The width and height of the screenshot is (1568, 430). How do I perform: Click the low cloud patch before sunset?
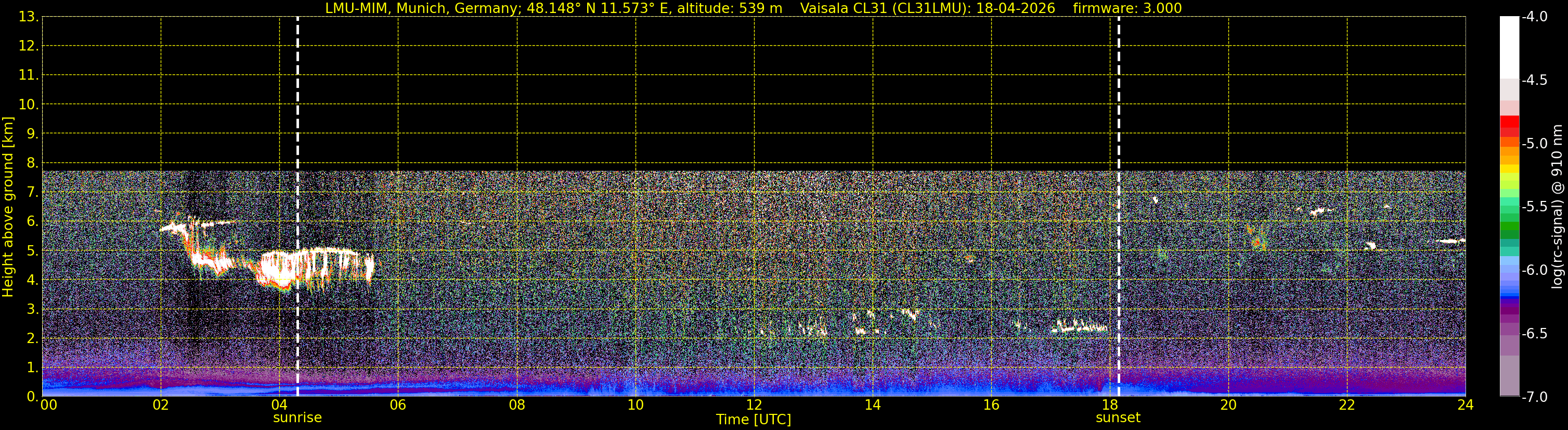1080,327
